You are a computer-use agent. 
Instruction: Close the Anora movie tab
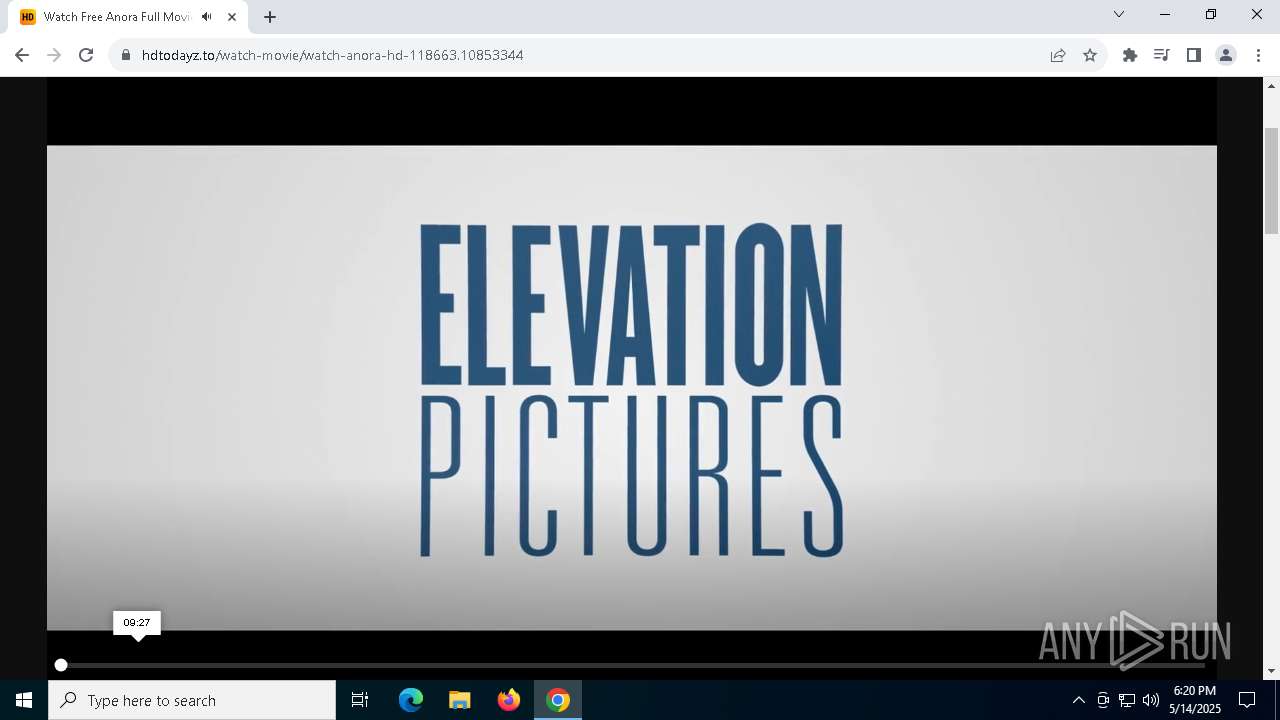coord(232,17)
